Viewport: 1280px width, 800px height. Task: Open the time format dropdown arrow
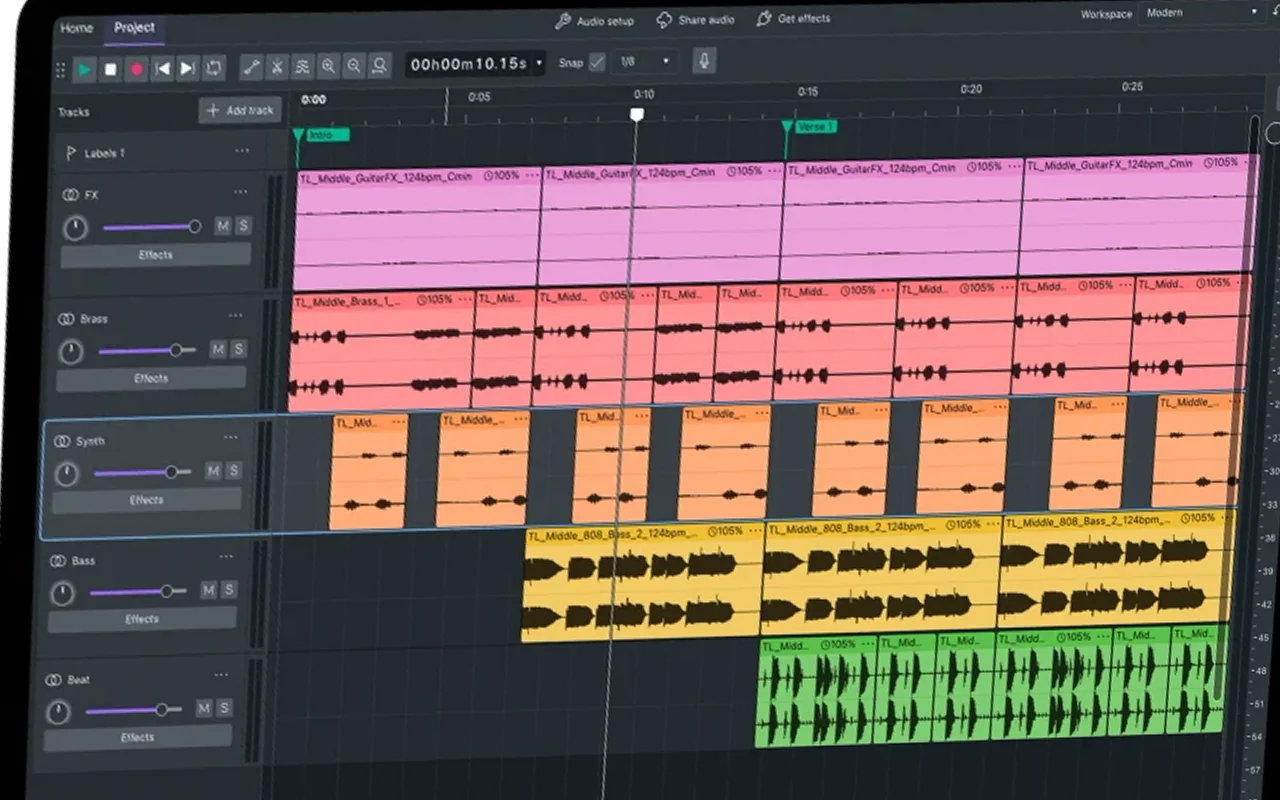(540, 63)
